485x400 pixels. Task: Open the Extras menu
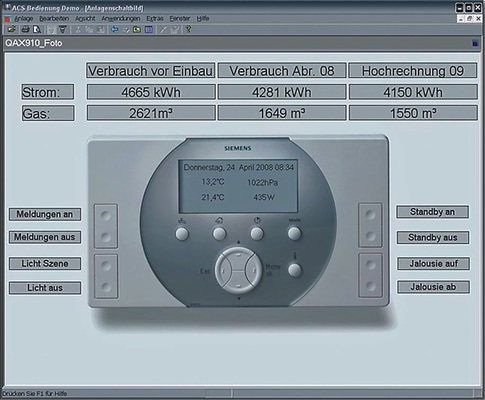tap(155, 18)
